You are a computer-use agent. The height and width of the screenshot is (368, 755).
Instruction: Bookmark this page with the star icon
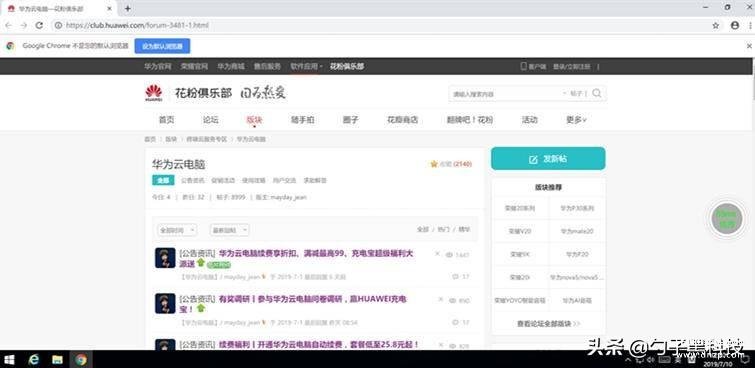(716, 25)
